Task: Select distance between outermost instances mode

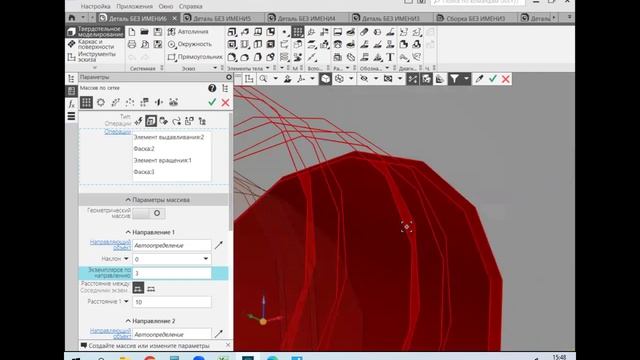Action: [x=151, y=289]
